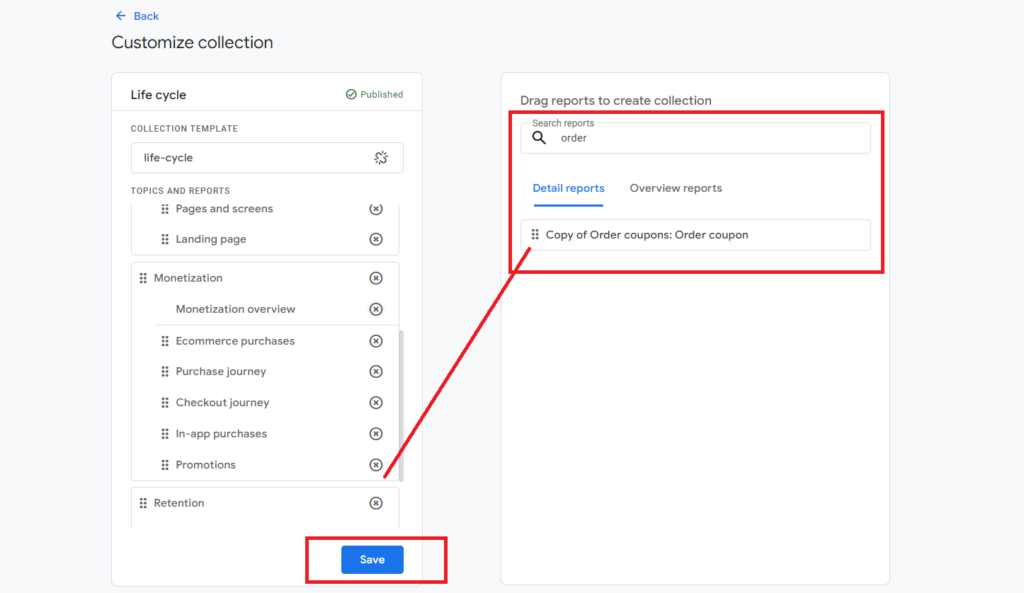
Task: Click the unlink template icon beside life-cycle
Action: coord(381,158)
